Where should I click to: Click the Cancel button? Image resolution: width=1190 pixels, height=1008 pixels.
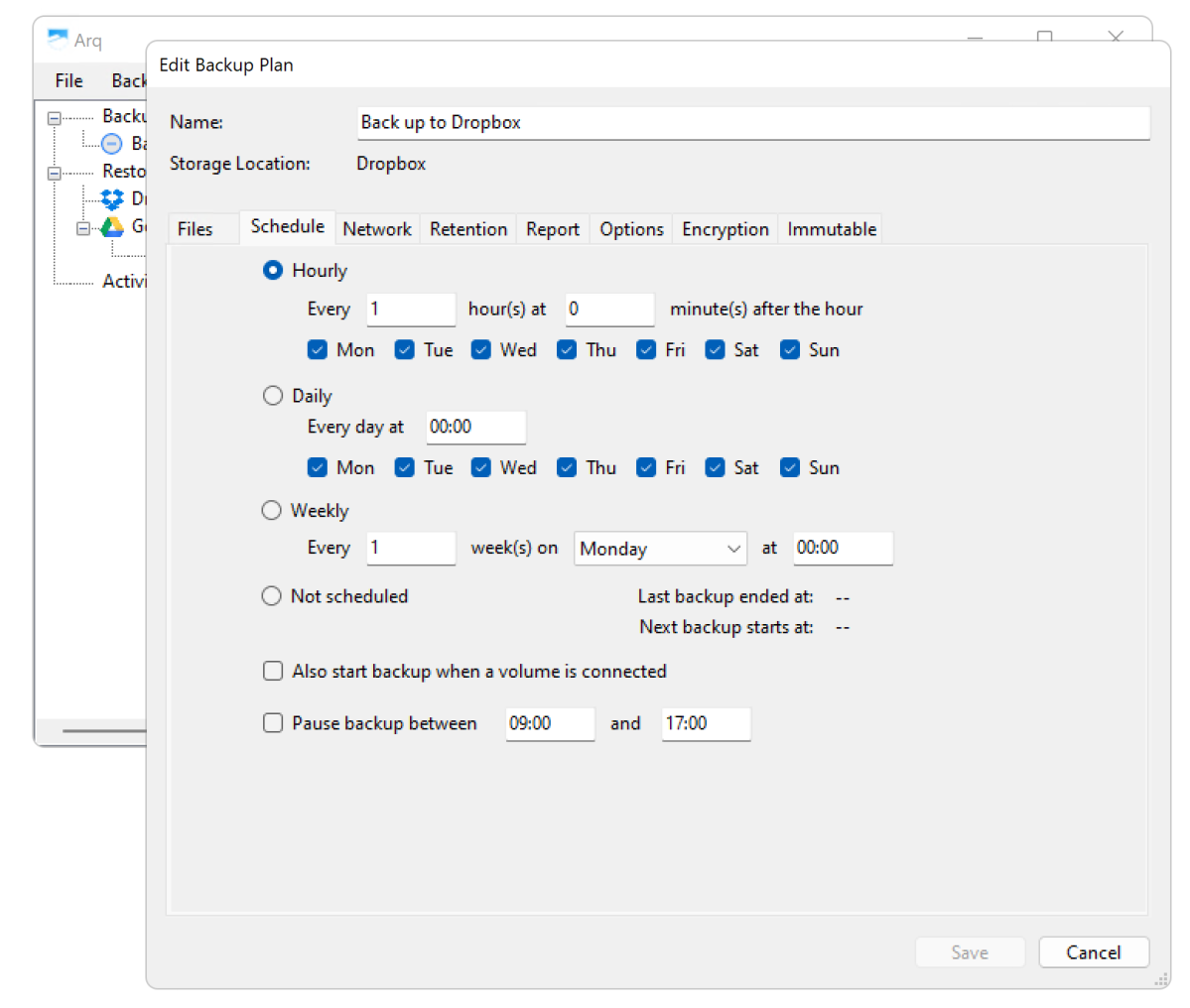point(1093,952)
